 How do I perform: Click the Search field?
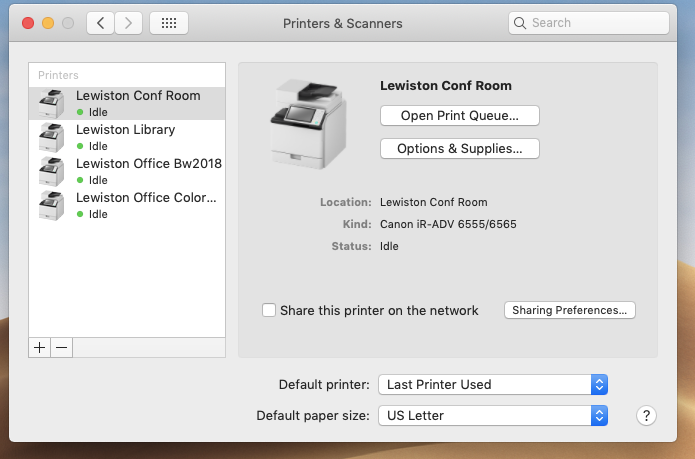click(x=589, y=23)
